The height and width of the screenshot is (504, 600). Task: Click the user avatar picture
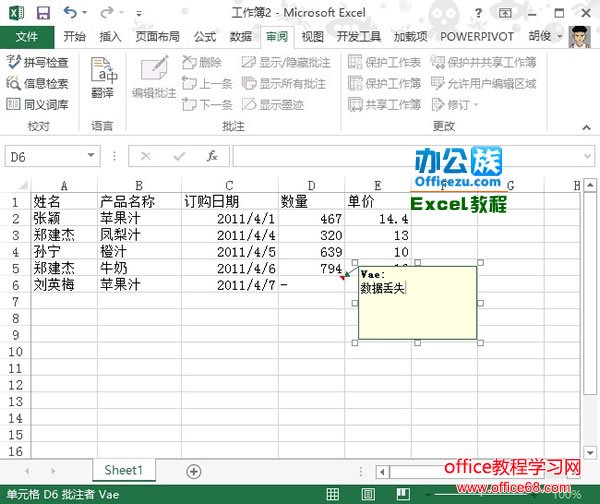point(580,37)
